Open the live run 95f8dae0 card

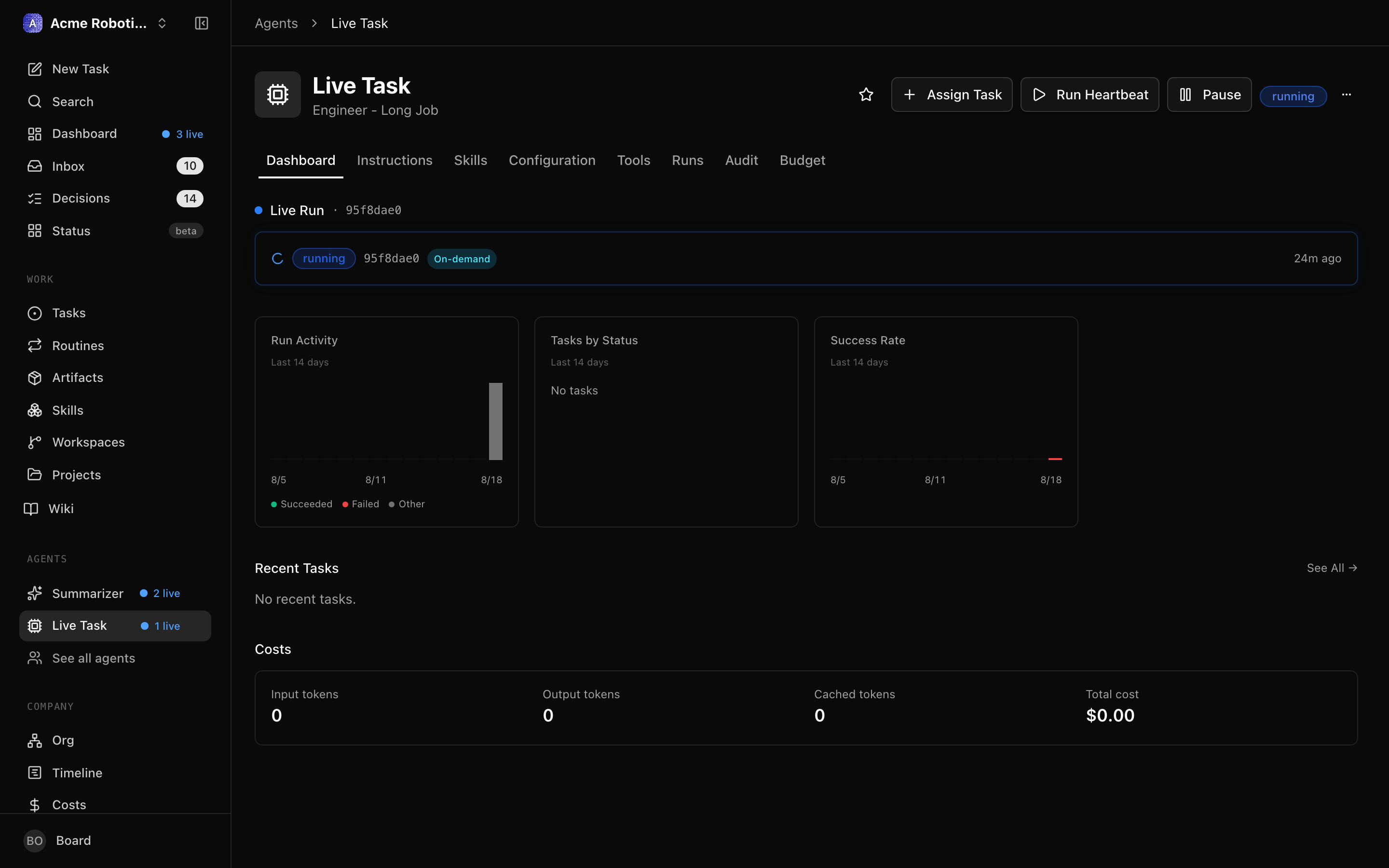point(806,258)
